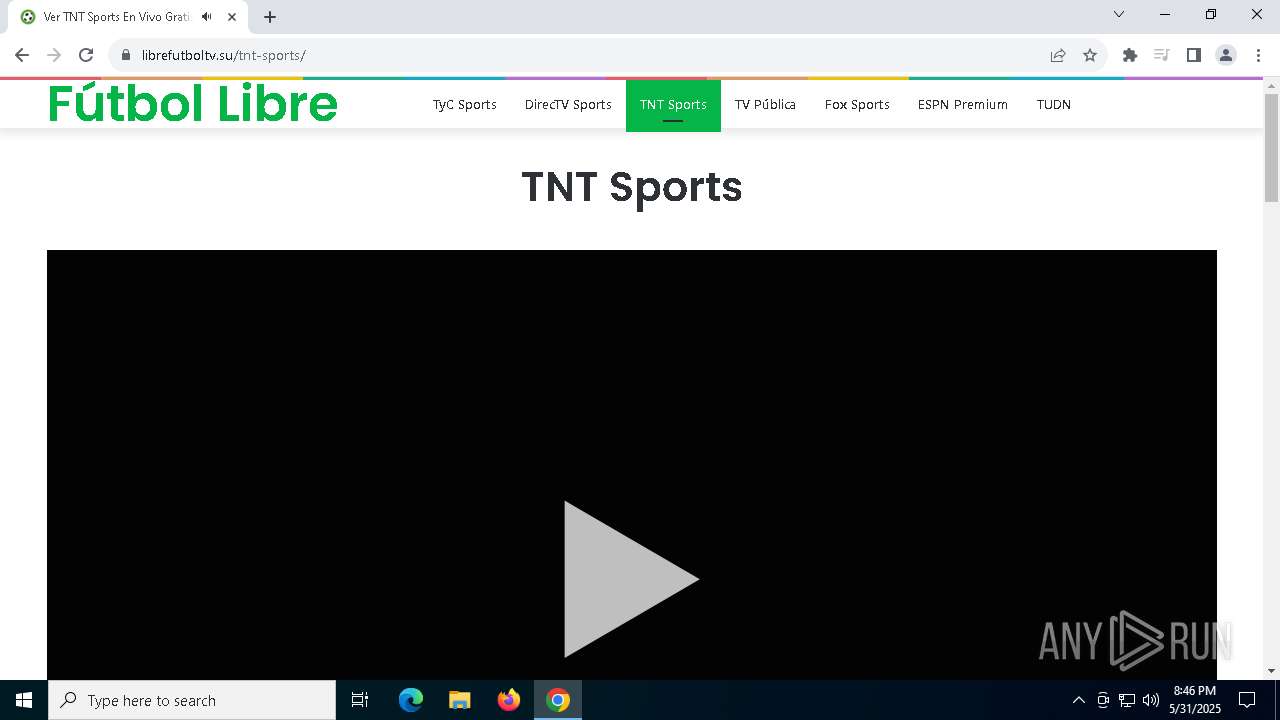Select Chrome on the taskbar
The image size is (1280, 720).
tap(558, 700)
